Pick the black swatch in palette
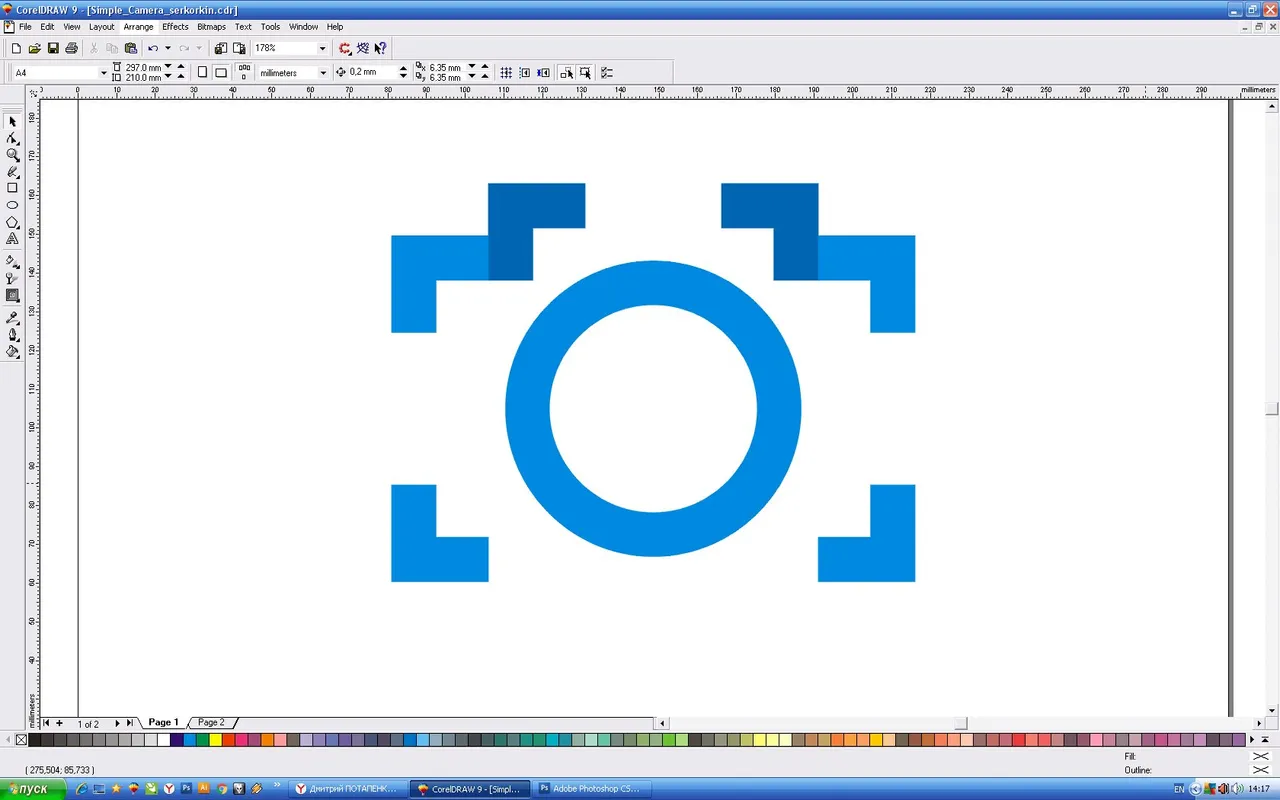Image resolution: width=1280 pixels, height=800 pixels. (x=35, y=740)
